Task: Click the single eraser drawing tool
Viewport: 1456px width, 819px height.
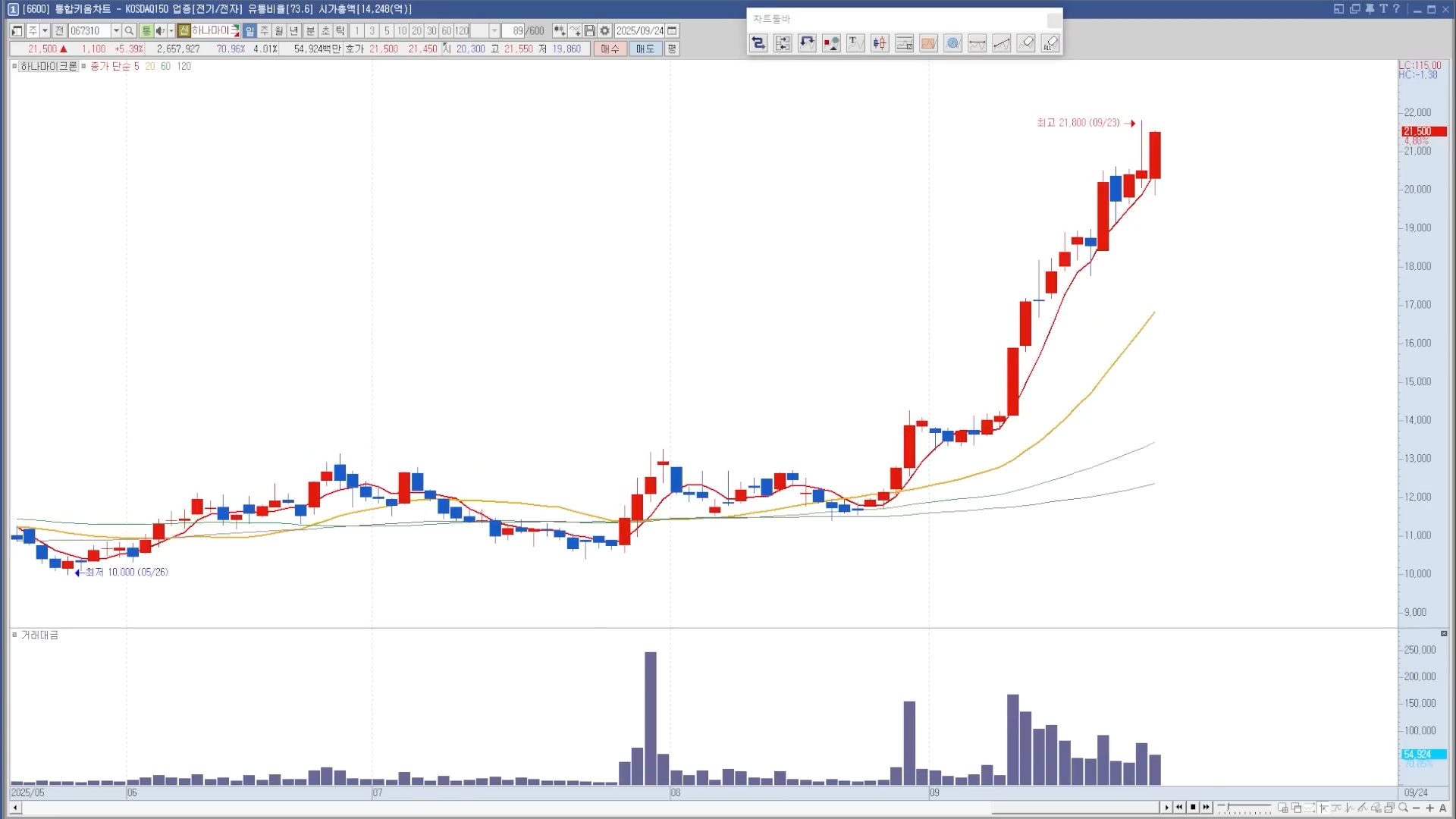Action: [1026, 43]
